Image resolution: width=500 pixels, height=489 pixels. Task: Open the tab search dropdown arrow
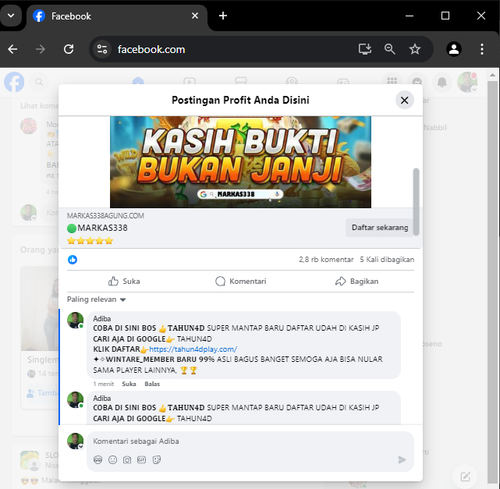click(x=11, y=16)
